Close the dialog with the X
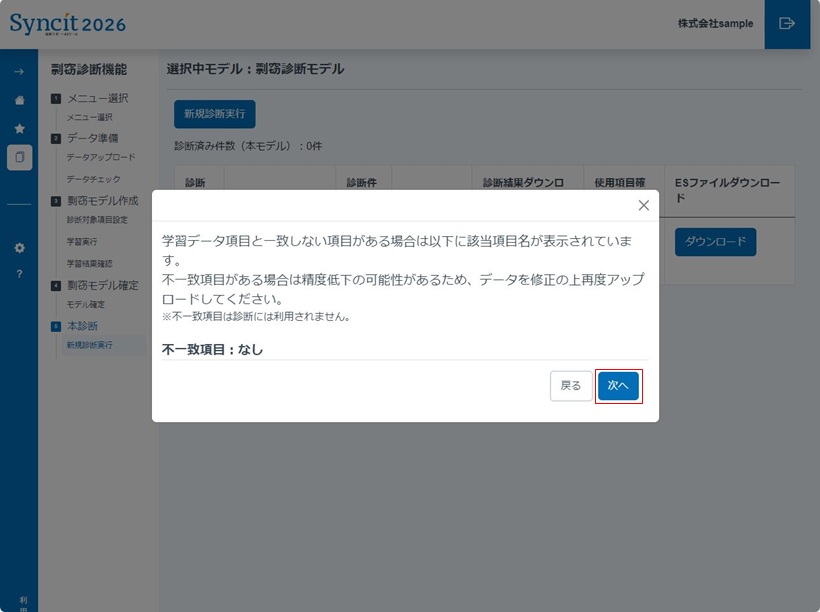Image resolution: width=820 pixels, height=612 pixels. [643, 205]
